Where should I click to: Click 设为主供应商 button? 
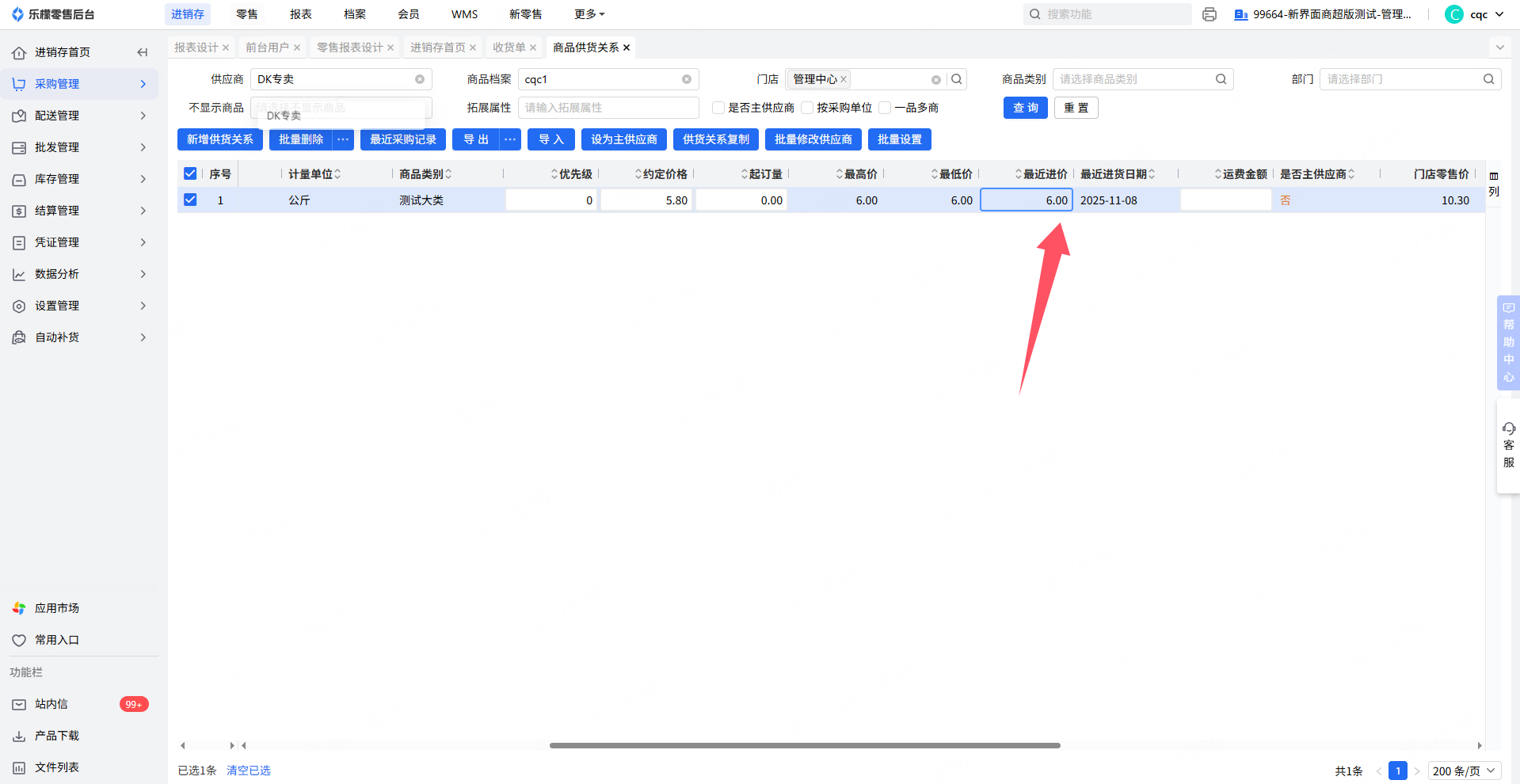[624, 139]
